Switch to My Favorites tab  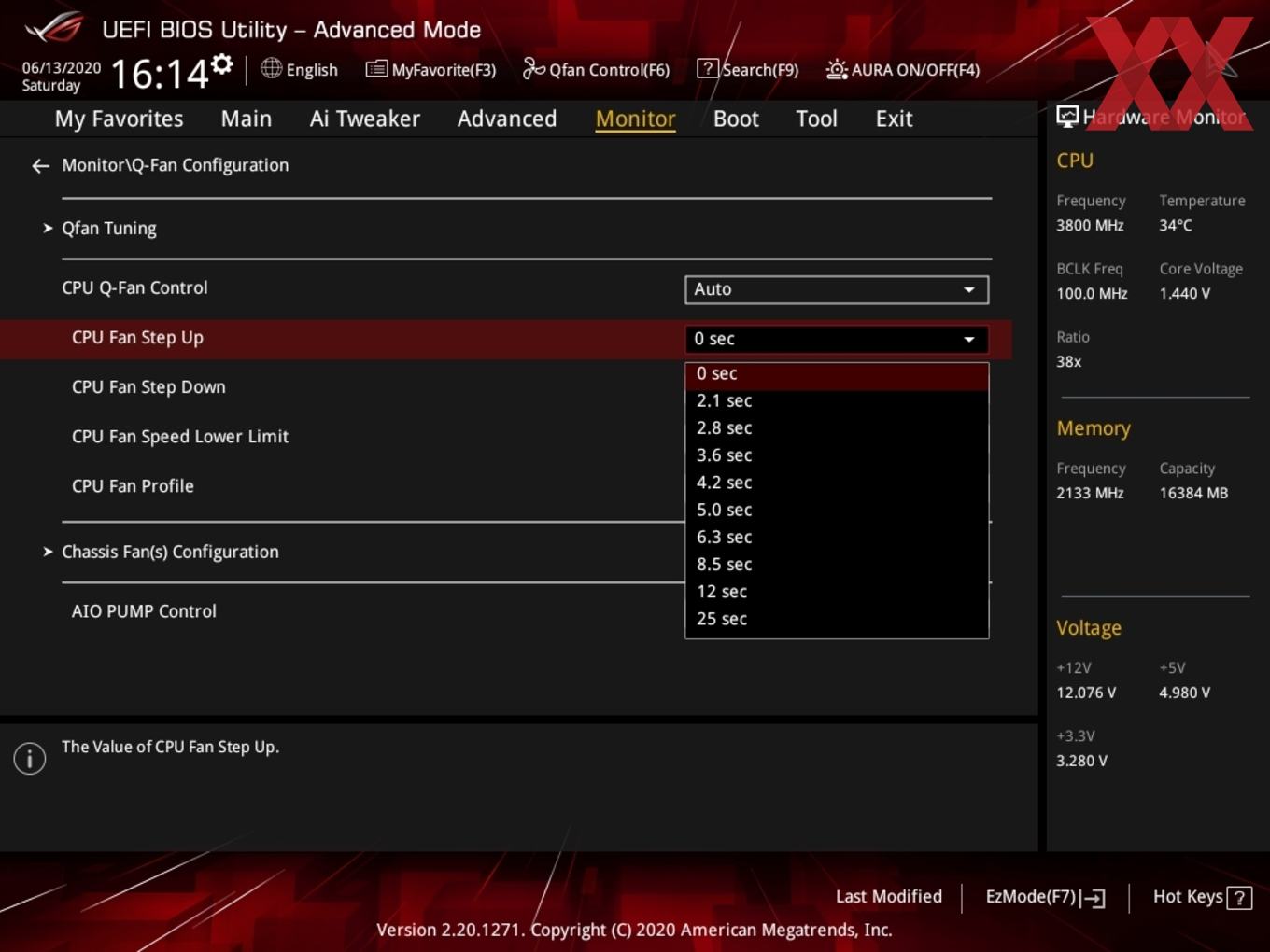(119, 119)
